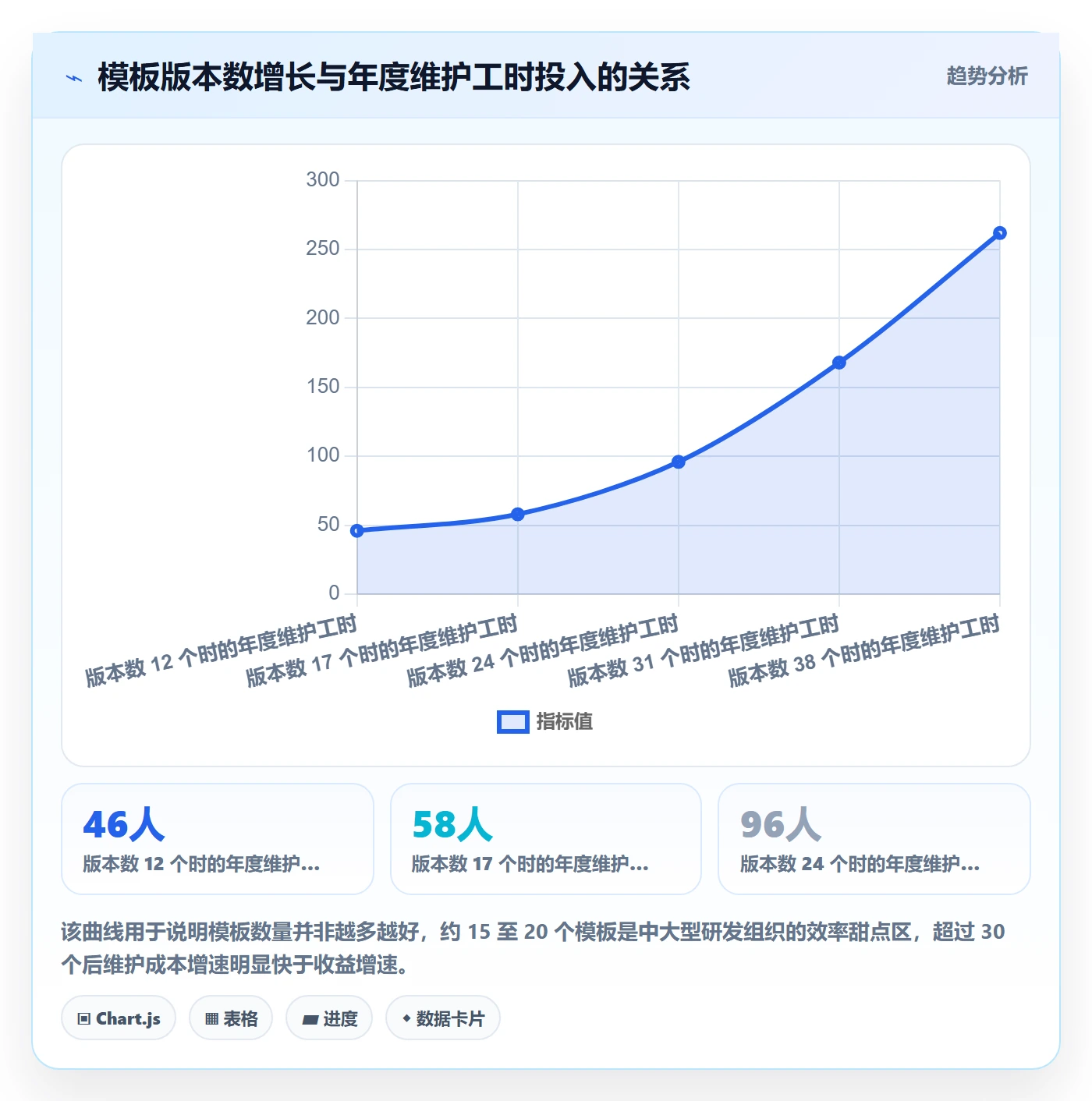Click the 趋势分析 label in the header

tap(987, 76)
